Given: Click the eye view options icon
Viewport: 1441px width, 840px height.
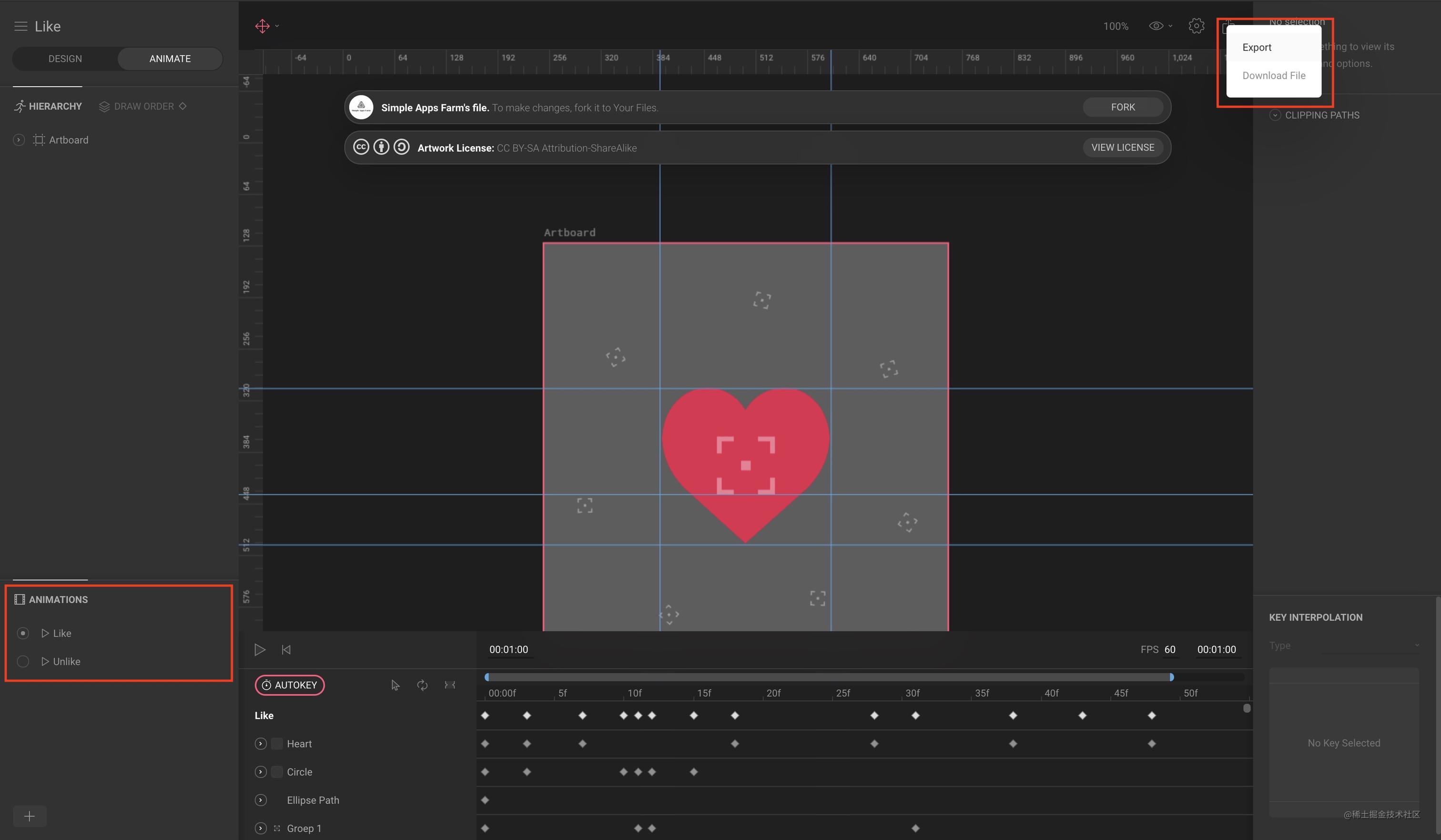Looking at the screenshot, I should (x=1156, y=26).
